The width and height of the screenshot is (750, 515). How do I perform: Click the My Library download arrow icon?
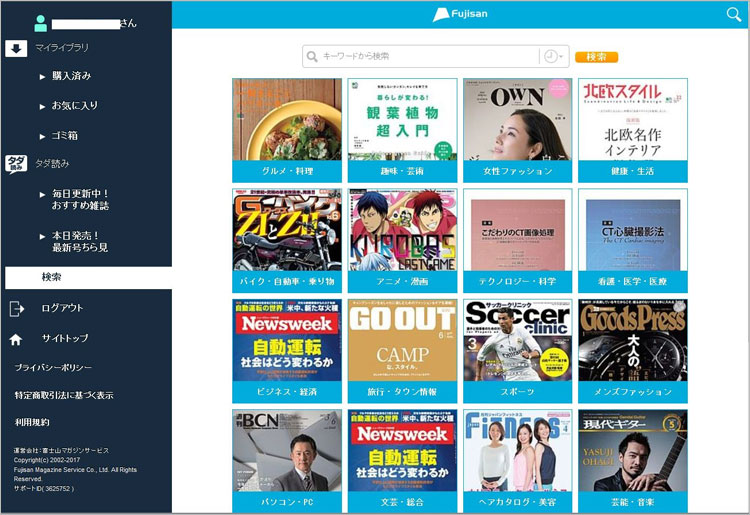pos(16,48)
